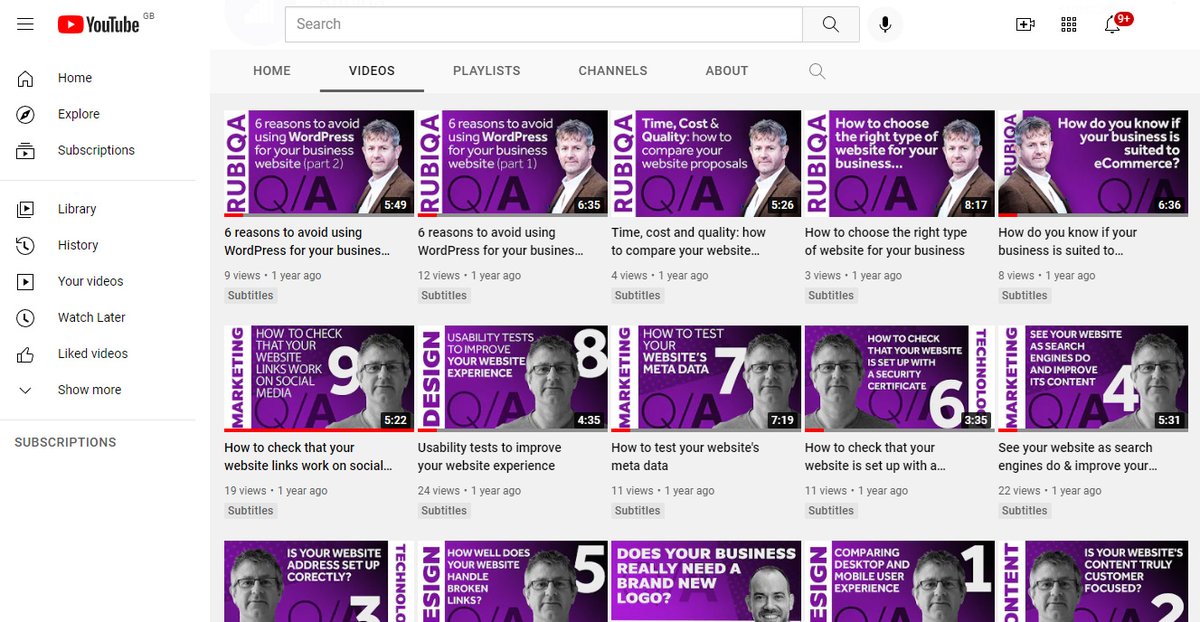Click '24 views • 1 year ago' text

tap(469, 491)
